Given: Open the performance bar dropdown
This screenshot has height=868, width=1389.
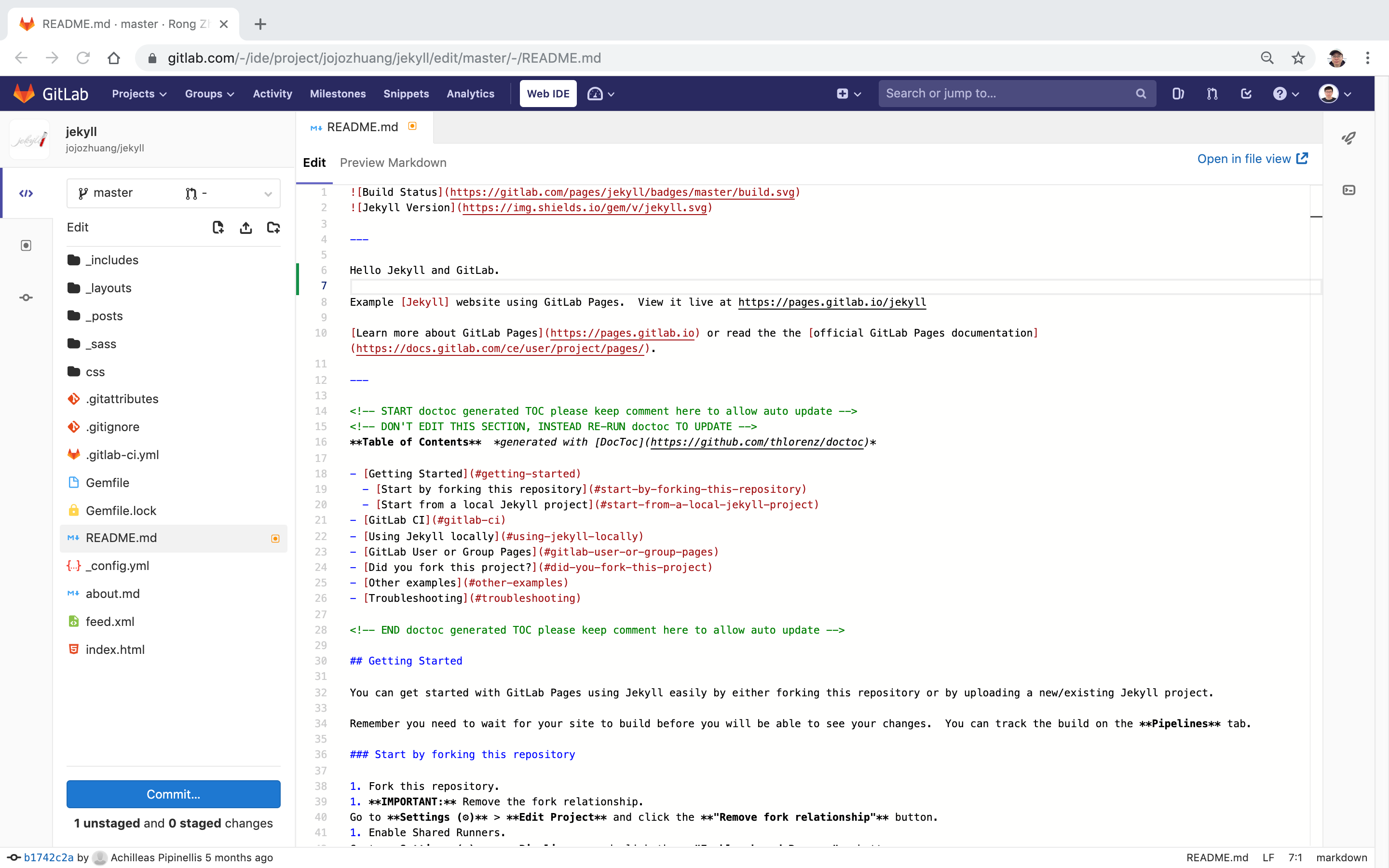Looking at the screenshot, I should pos(600,94).
